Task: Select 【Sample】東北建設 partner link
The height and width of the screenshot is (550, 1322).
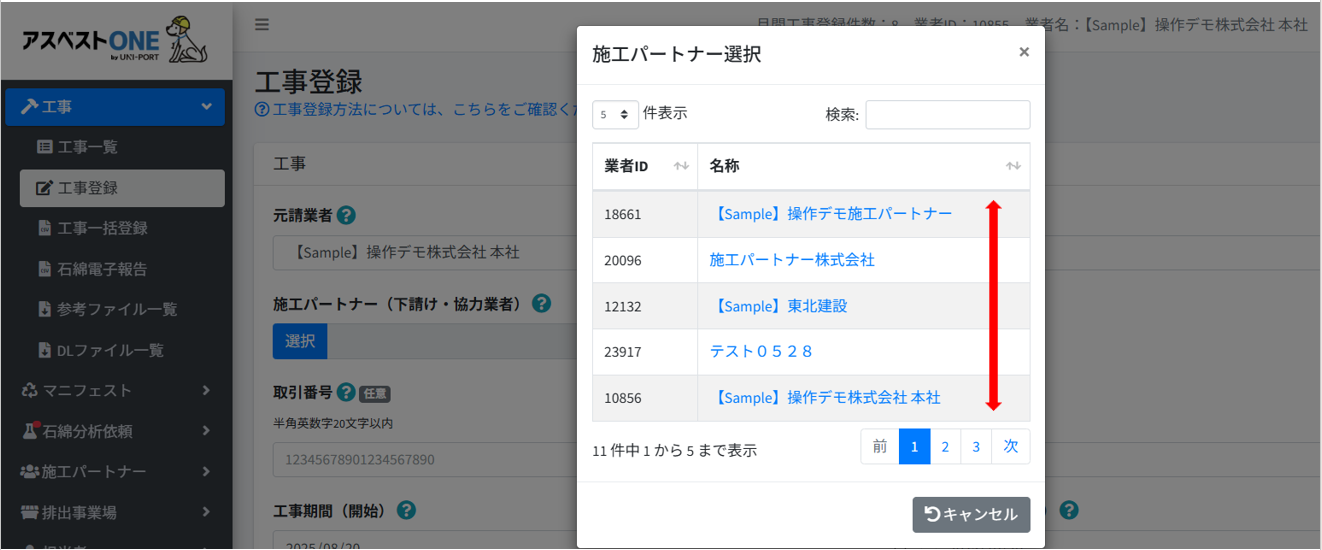Action: coord(779,306)
